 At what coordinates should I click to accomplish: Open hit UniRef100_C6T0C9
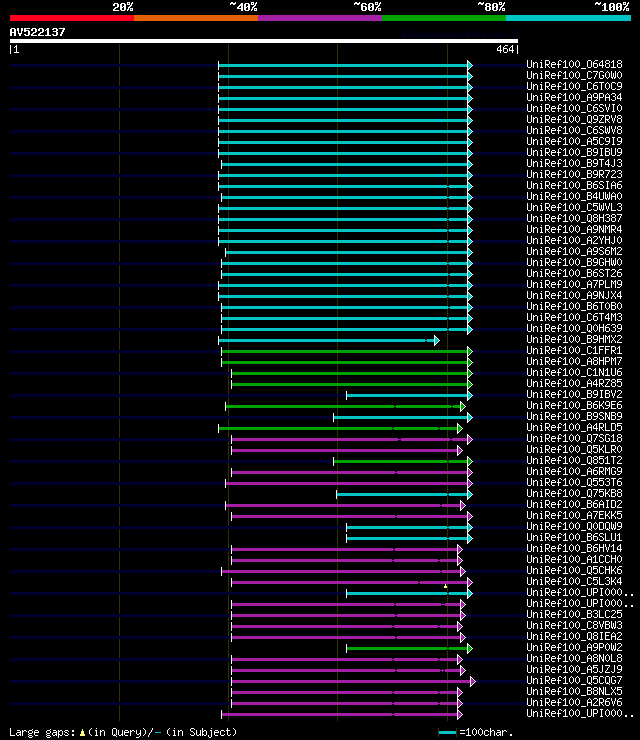tap(574, 86)
